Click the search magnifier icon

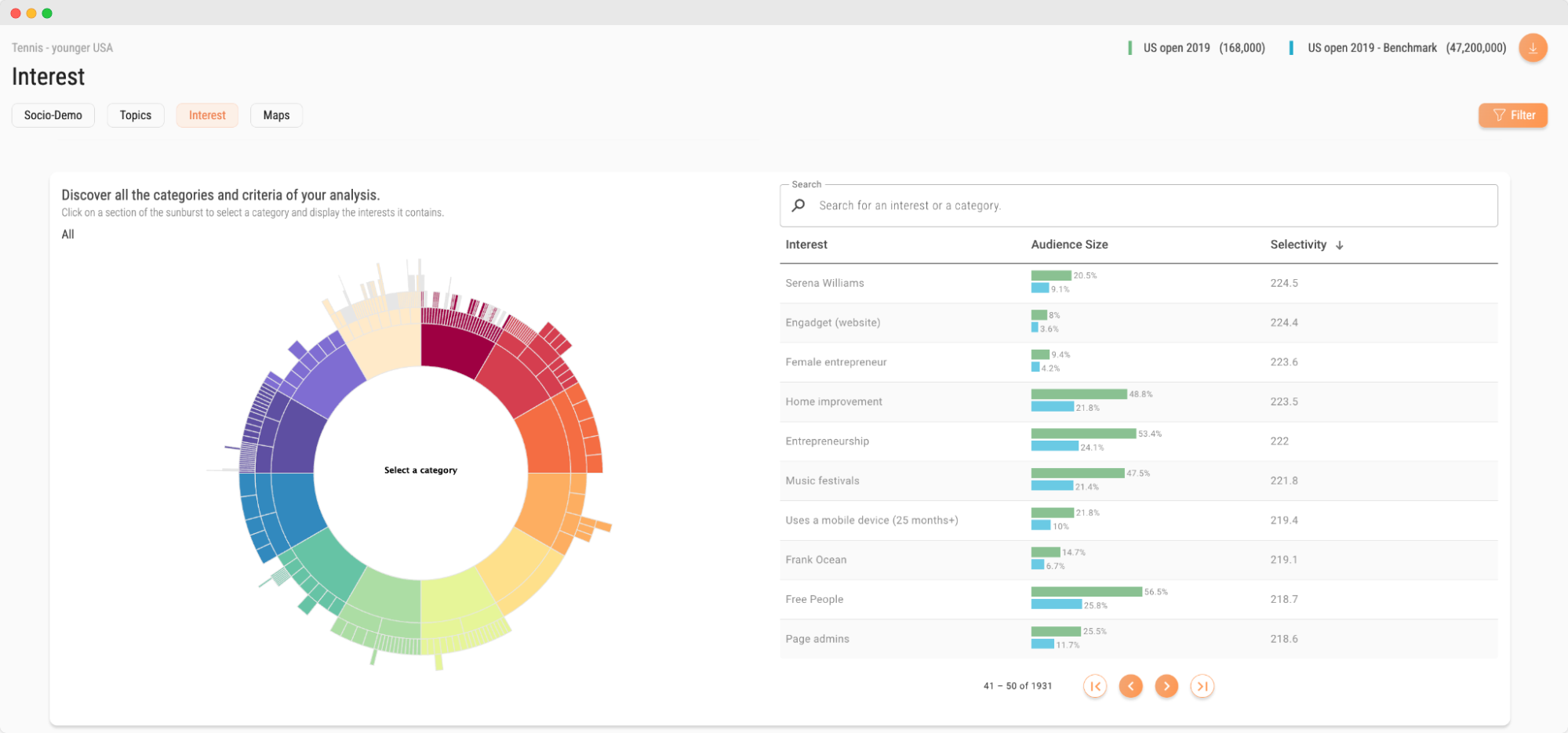[799, 205]
